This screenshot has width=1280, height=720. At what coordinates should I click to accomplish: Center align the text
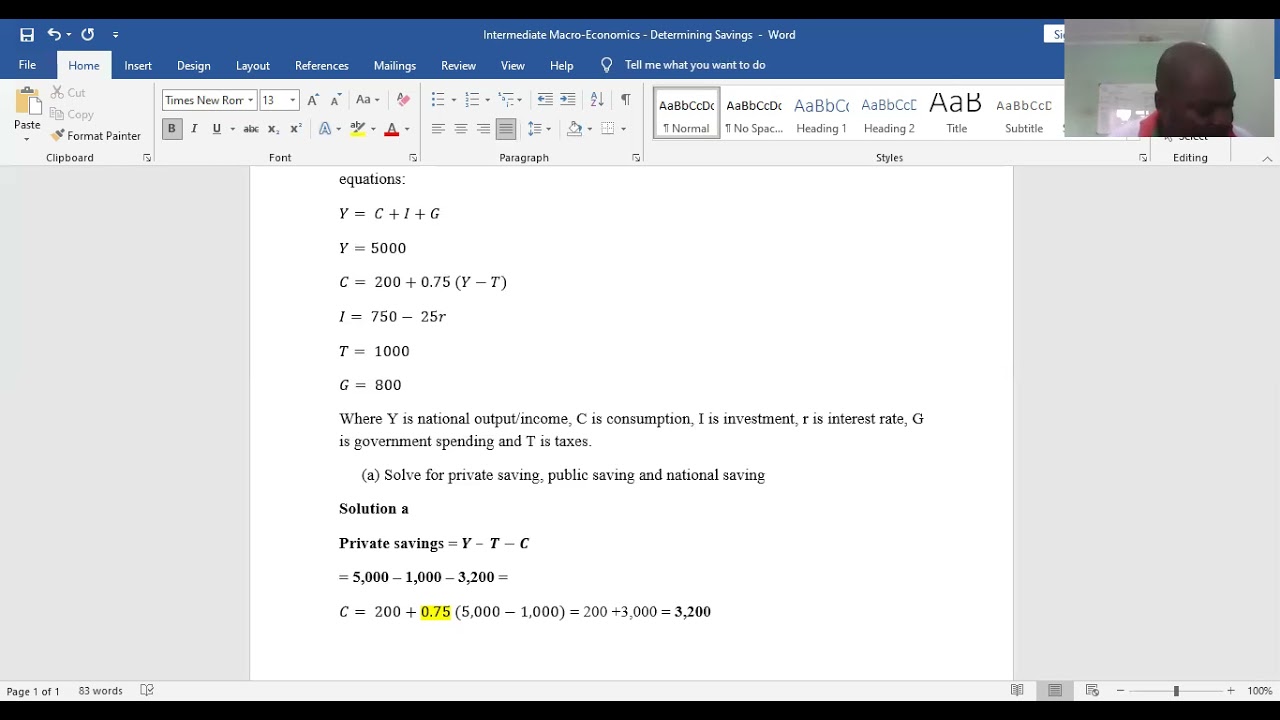(x=461, y=129)
